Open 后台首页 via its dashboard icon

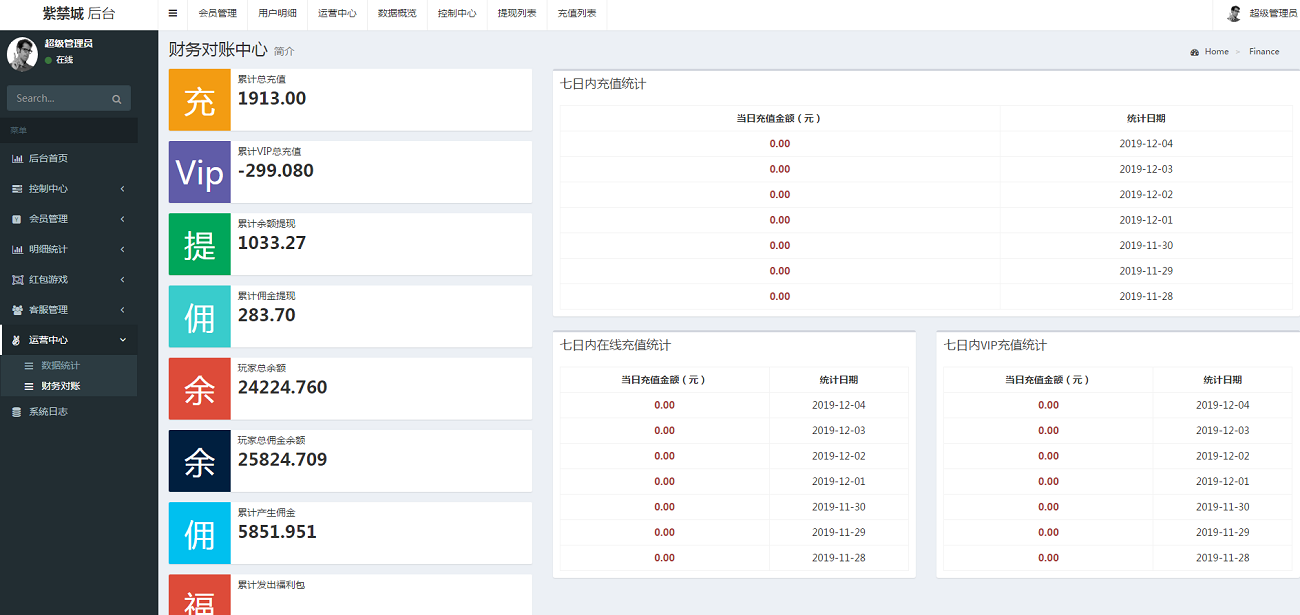pyautogui.click(x=20, y=158)
